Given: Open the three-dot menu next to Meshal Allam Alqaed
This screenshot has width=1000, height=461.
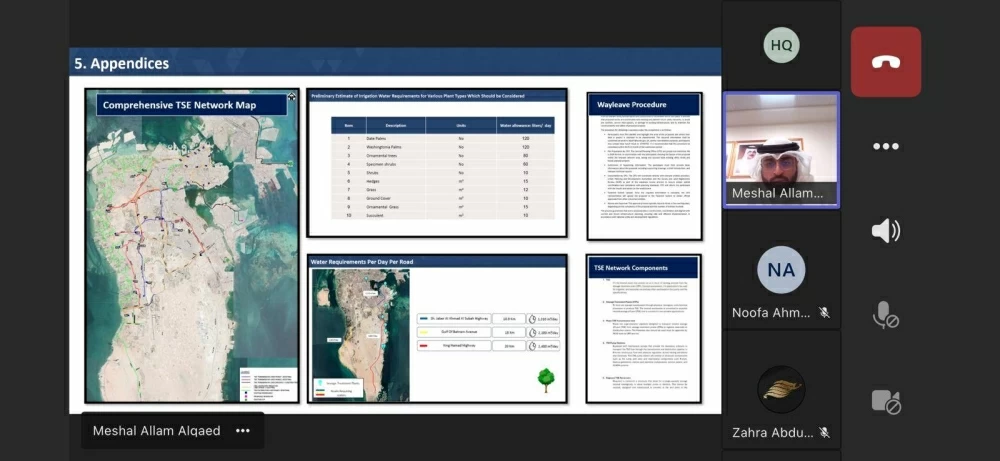Looking at the screenshot, I should 243,431.
